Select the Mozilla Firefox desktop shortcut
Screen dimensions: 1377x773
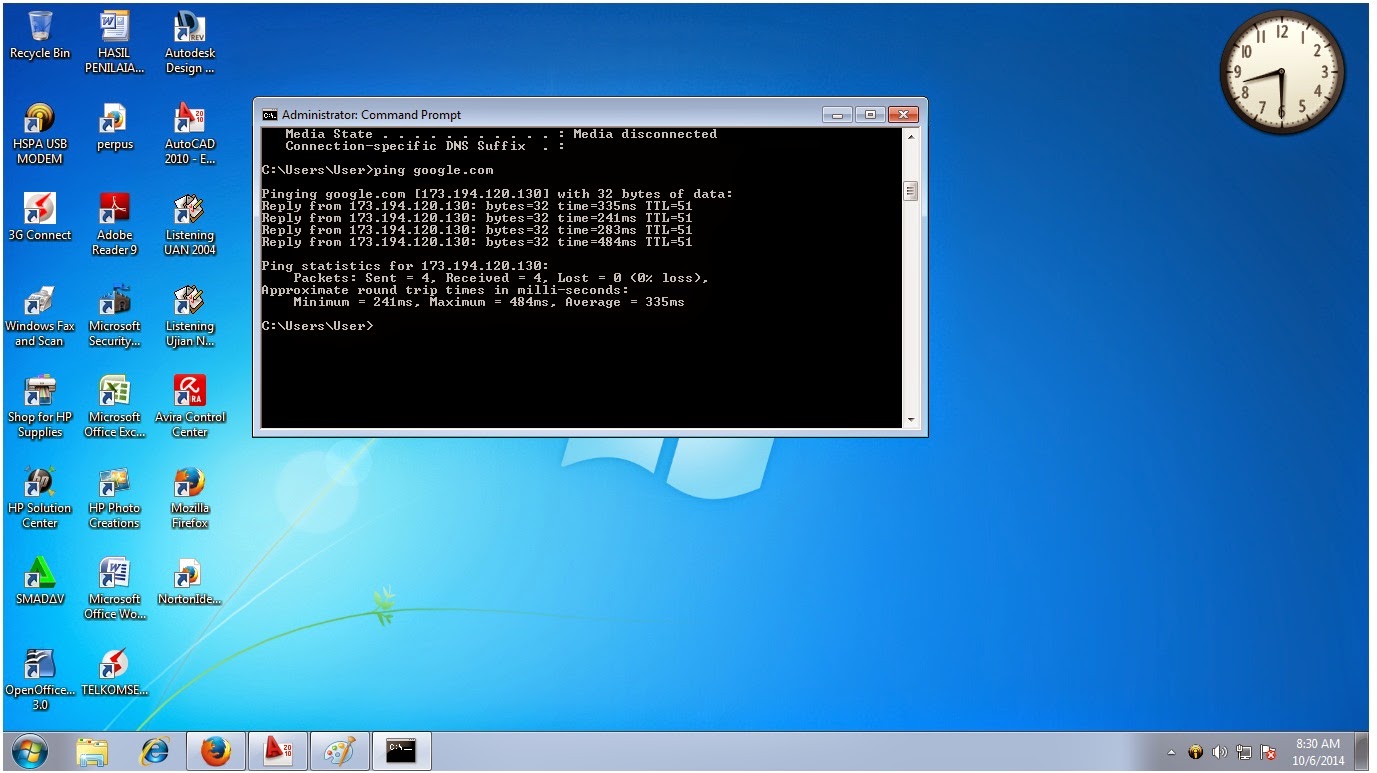pos(189,498)
